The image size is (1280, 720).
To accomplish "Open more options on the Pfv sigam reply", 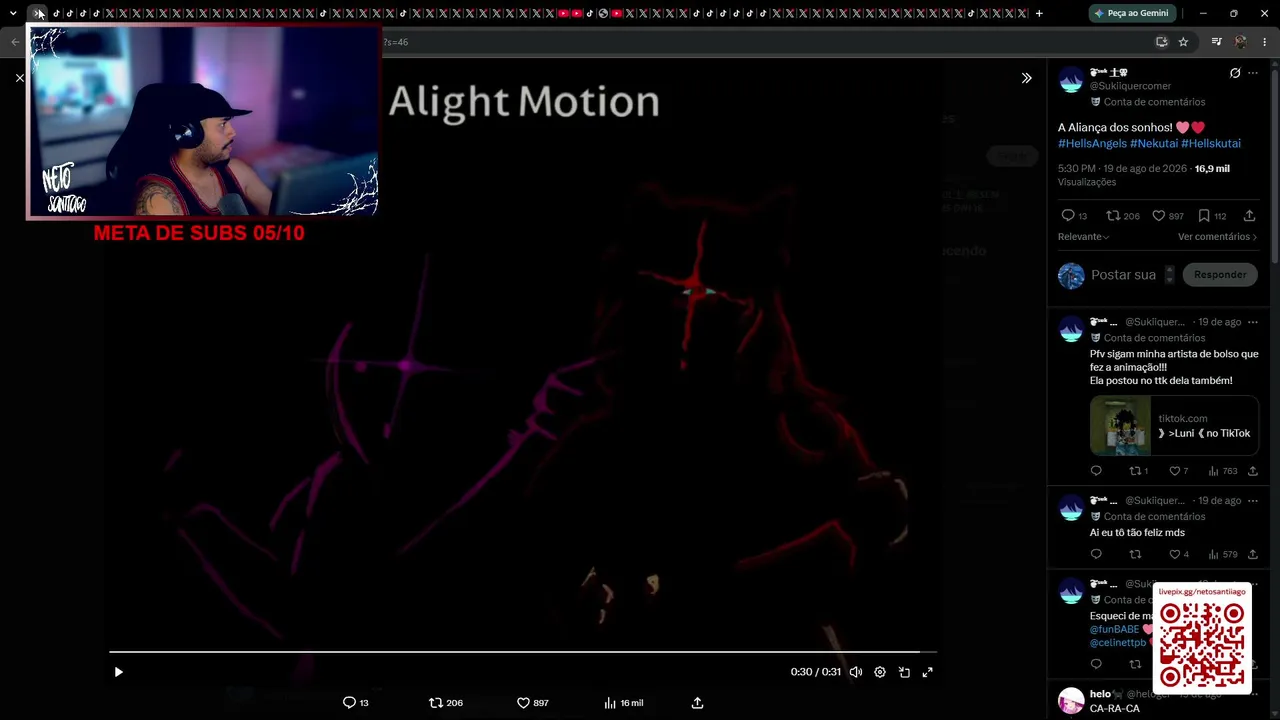I will (x=1253, y=322).
